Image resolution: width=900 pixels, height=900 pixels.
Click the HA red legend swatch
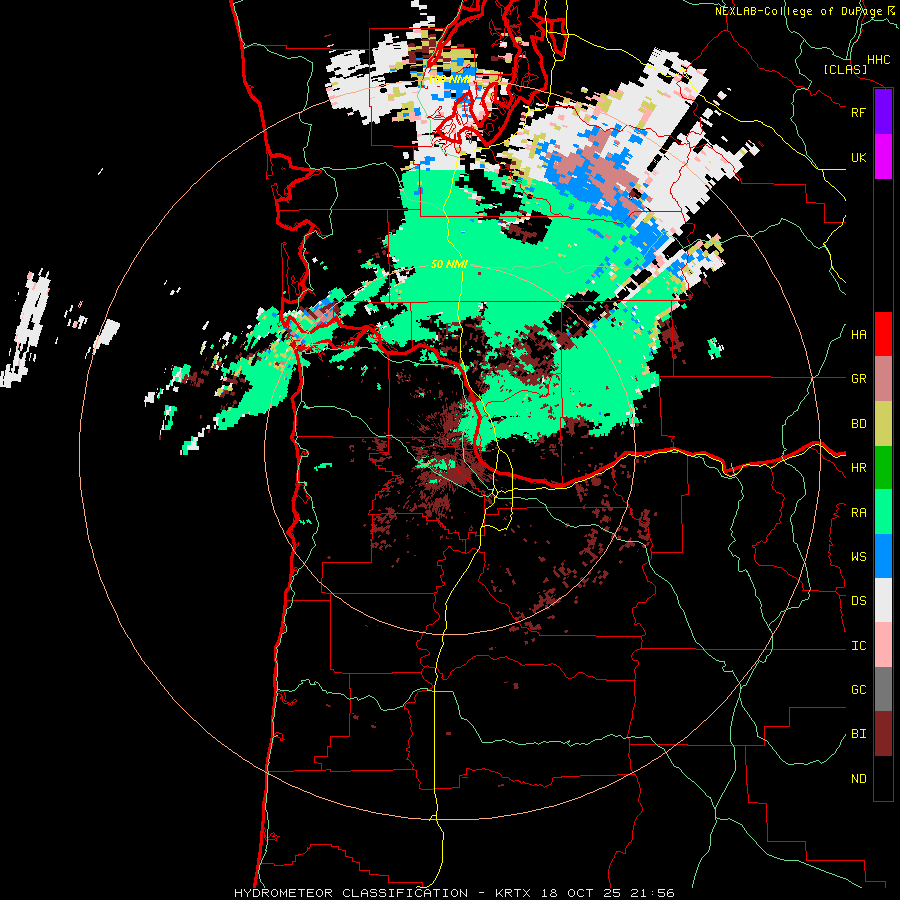(x=883, y=334)
